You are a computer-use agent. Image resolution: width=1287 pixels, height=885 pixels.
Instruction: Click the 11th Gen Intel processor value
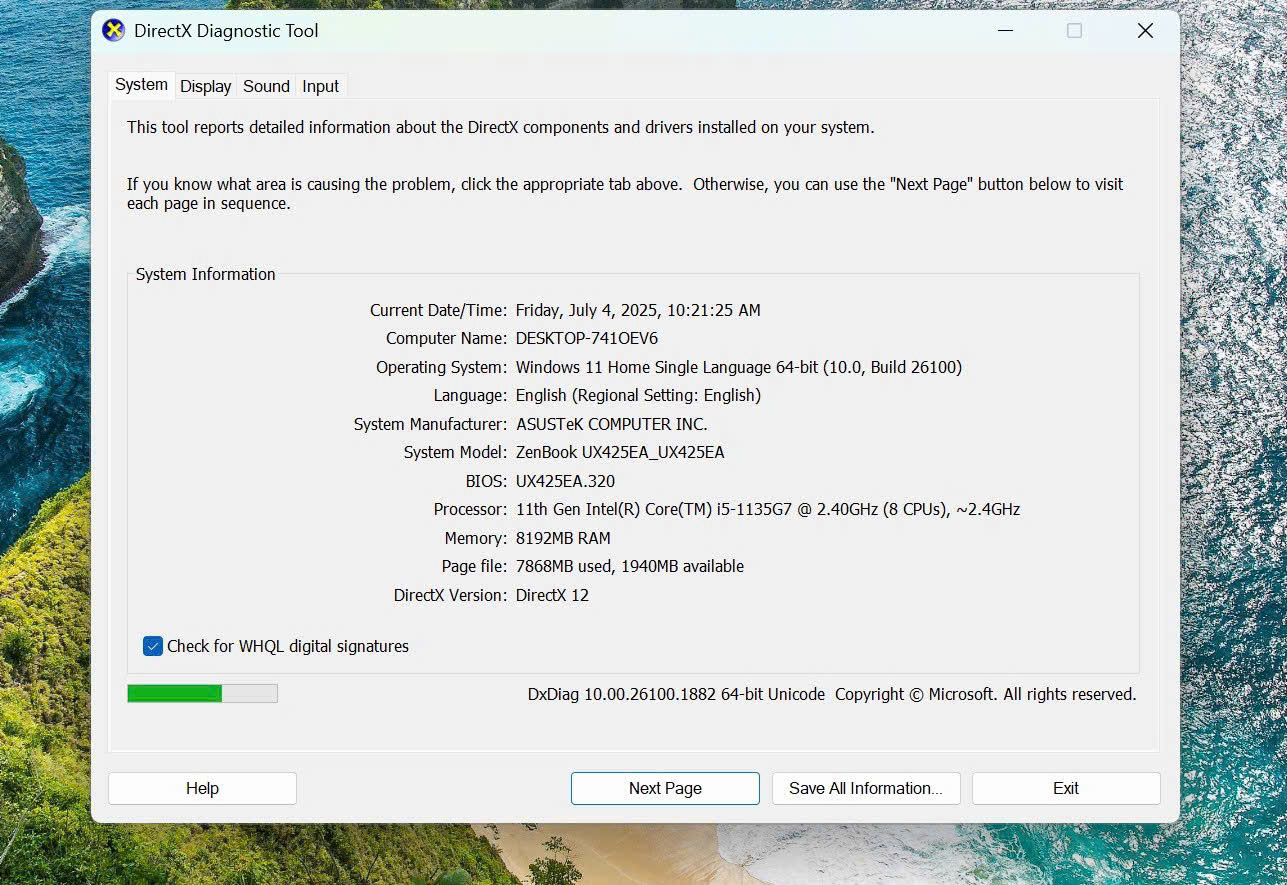pyautogui.click(x=768, y=509)
